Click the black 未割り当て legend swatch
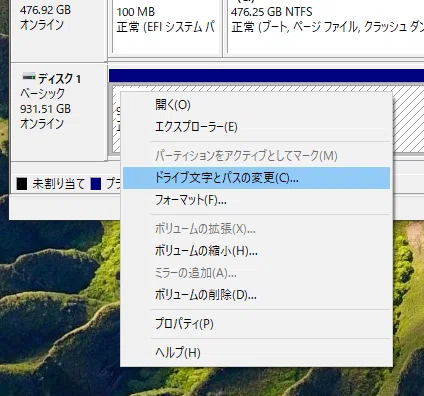The image size is (424, 396). click(x=22, y=184)
